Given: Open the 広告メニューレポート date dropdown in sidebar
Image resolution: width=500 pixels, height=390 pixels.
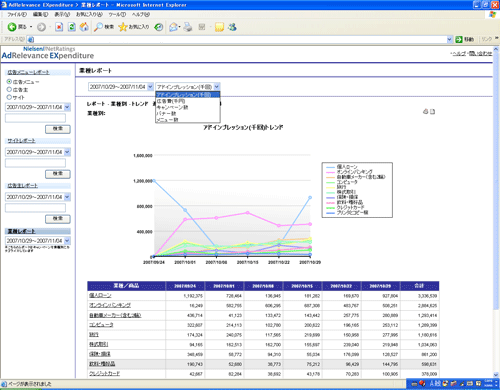Looking at the screenshot, I should tap(67, 107).
